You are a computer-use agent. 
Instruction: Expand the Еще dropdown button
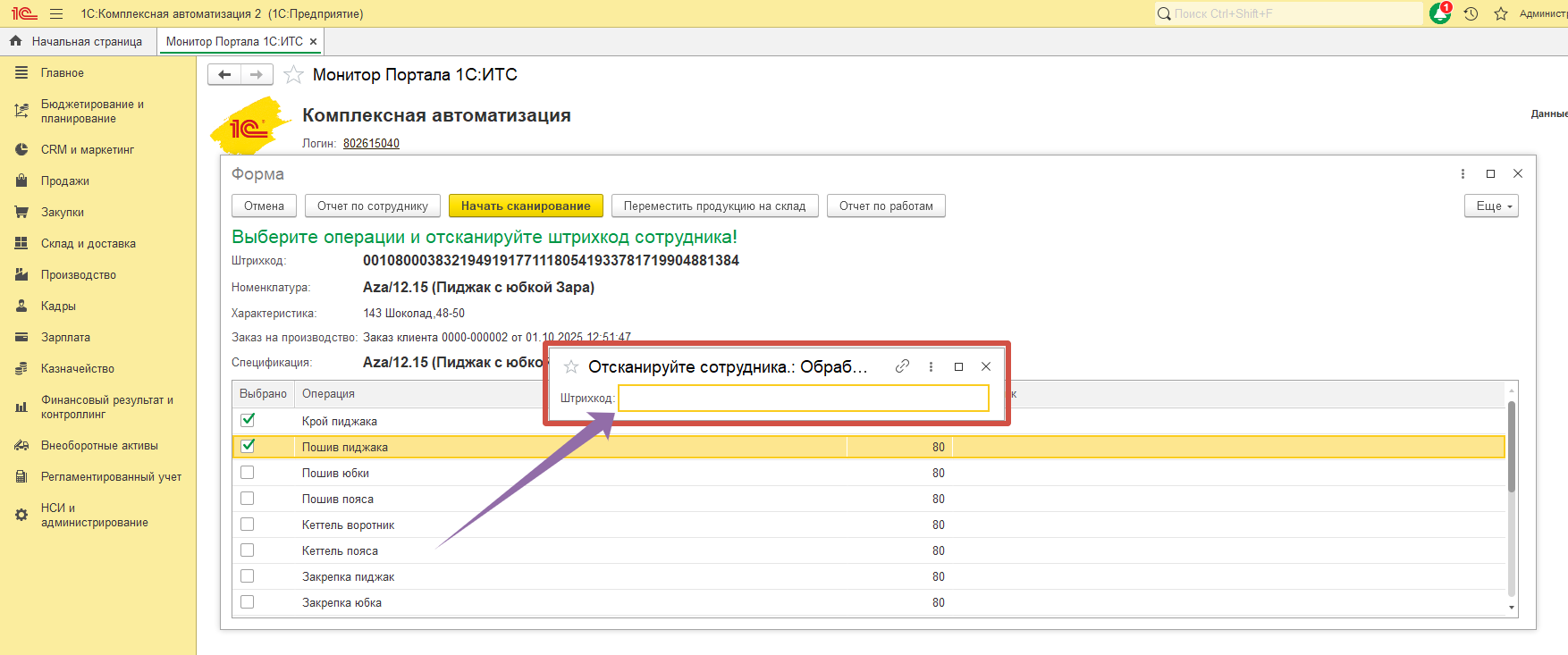point(1490,206)
